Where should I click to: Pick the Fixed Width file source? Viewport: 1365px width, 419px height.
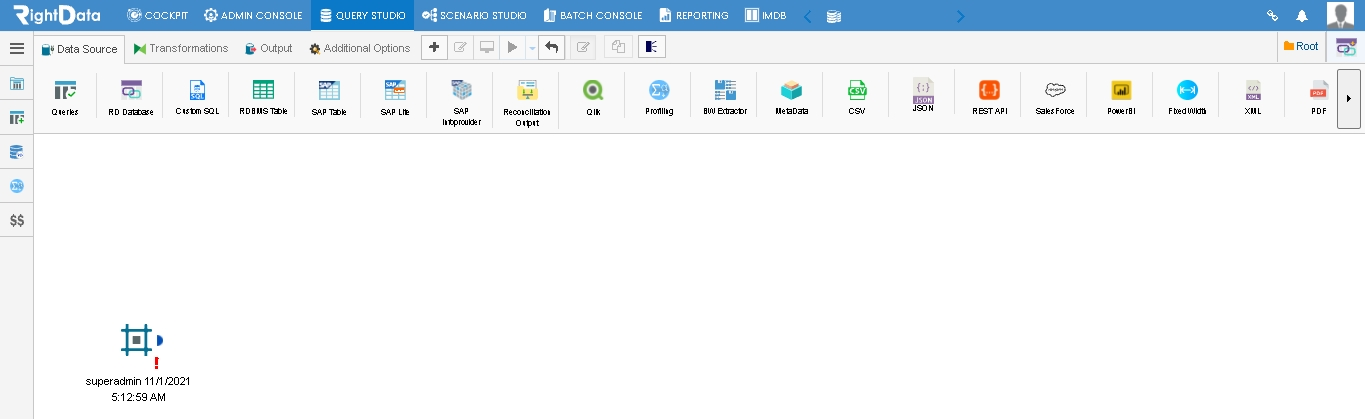click(1187, 98)
